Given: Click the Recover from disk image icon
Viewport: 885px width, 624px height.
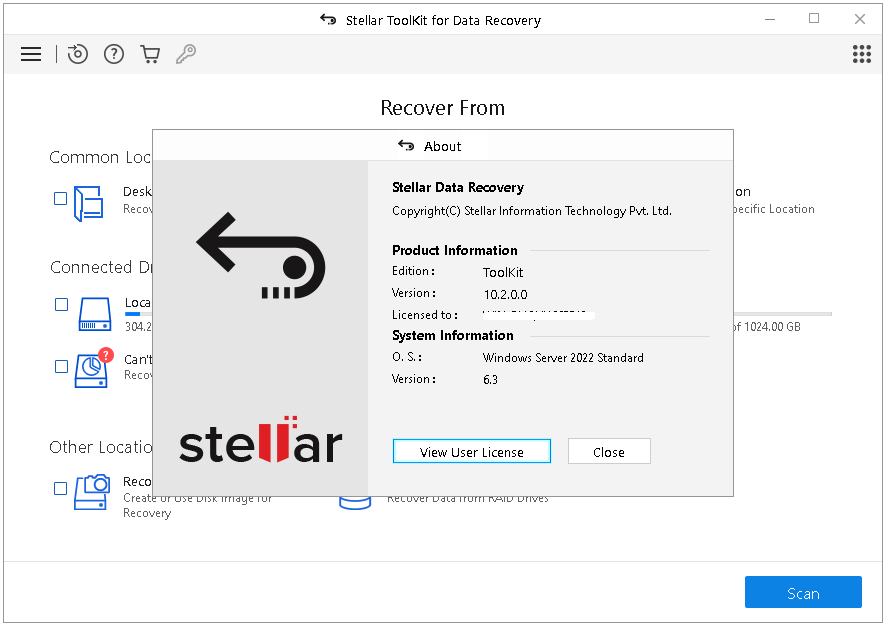Looking at the screenshot, I should 93,492.
